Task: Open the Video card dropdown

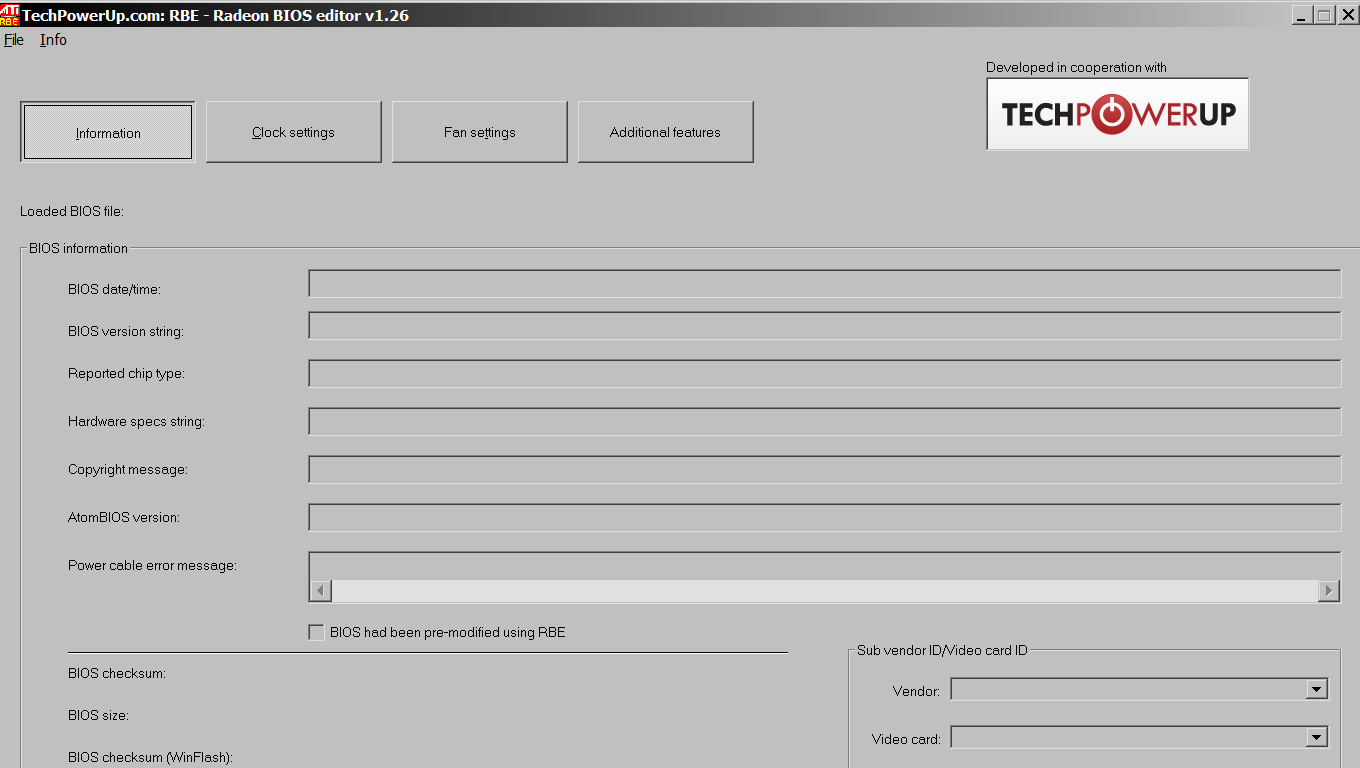Action: [x=1316, y=738]
